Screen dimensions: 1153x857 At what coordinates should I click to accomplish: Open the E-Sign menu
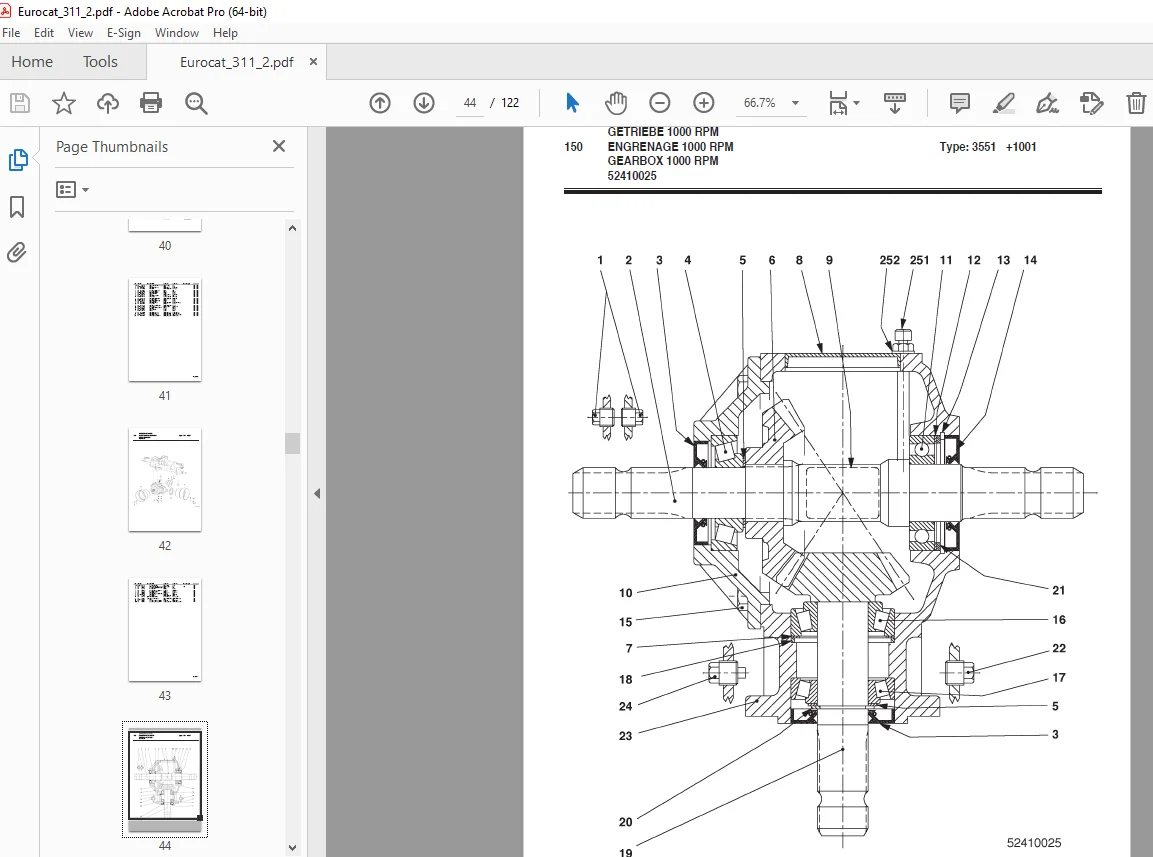point(124,33)
